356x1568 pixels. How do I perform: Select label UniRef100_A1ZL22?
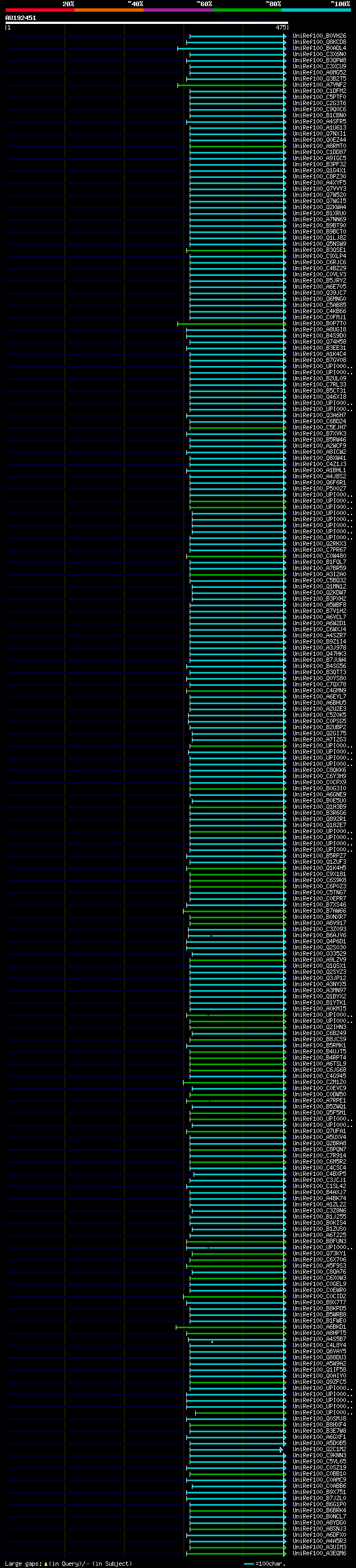click(319, 1204)
